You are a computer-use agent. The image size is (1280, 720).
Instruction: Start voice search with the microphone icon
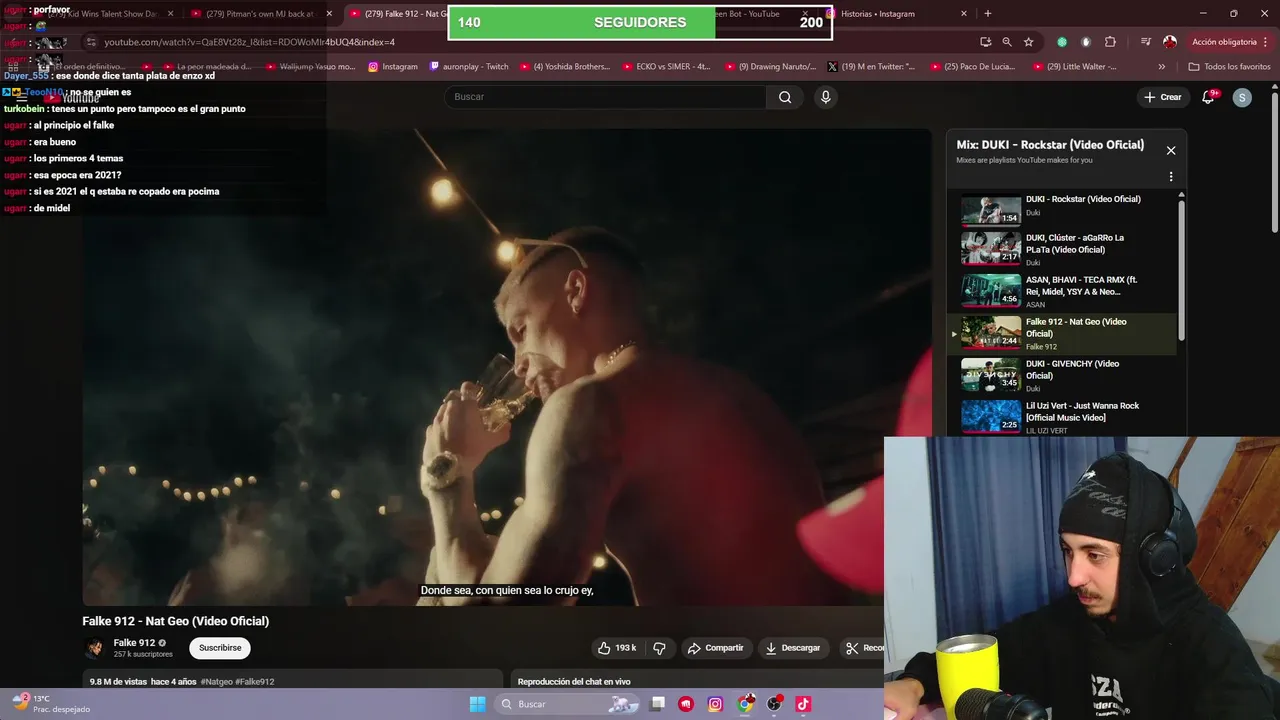825,97
